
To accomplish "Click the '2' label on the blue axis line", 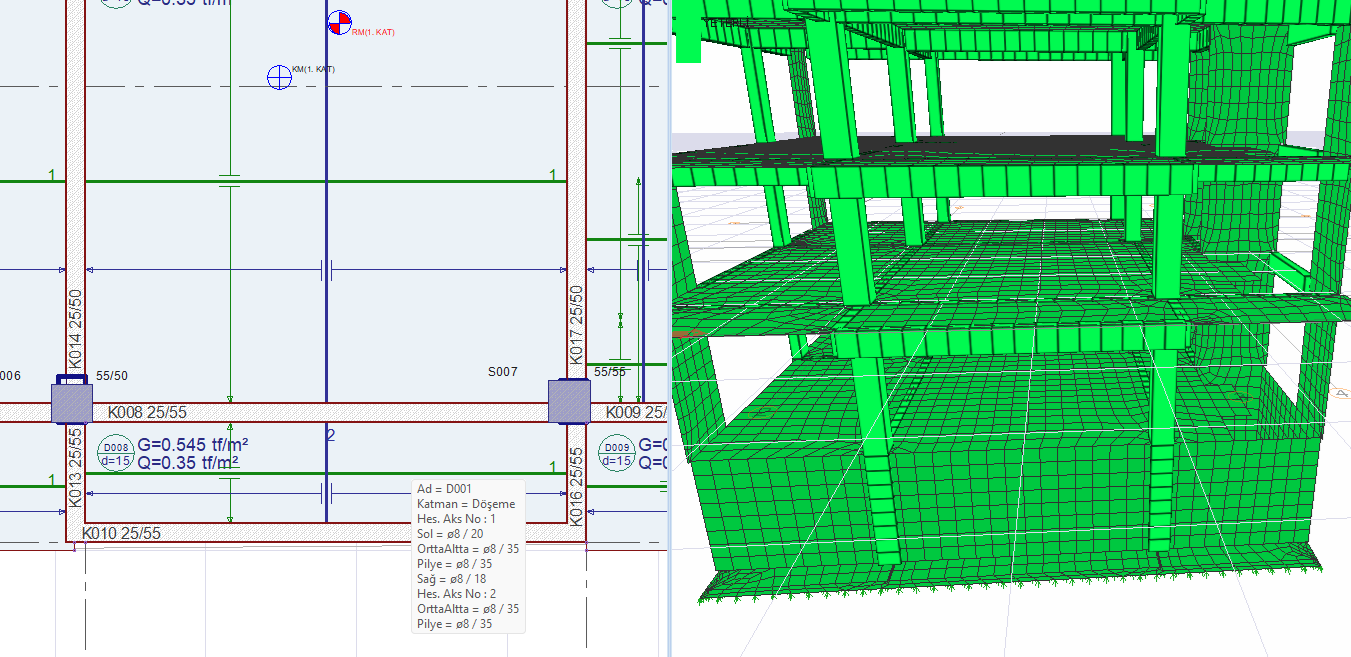I will coord(331,435).
